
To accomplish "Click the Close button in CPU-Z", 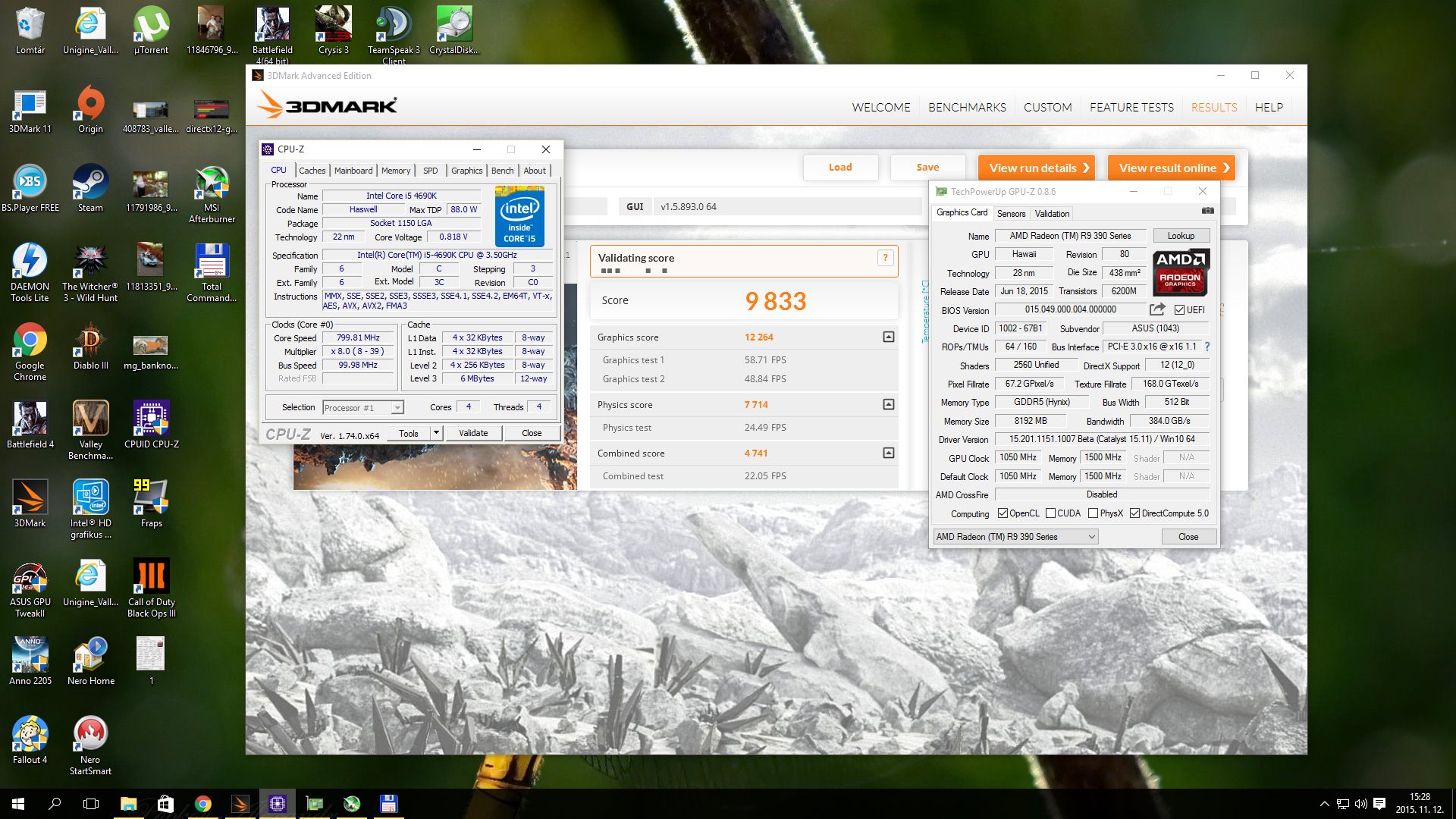I will 532,433.
